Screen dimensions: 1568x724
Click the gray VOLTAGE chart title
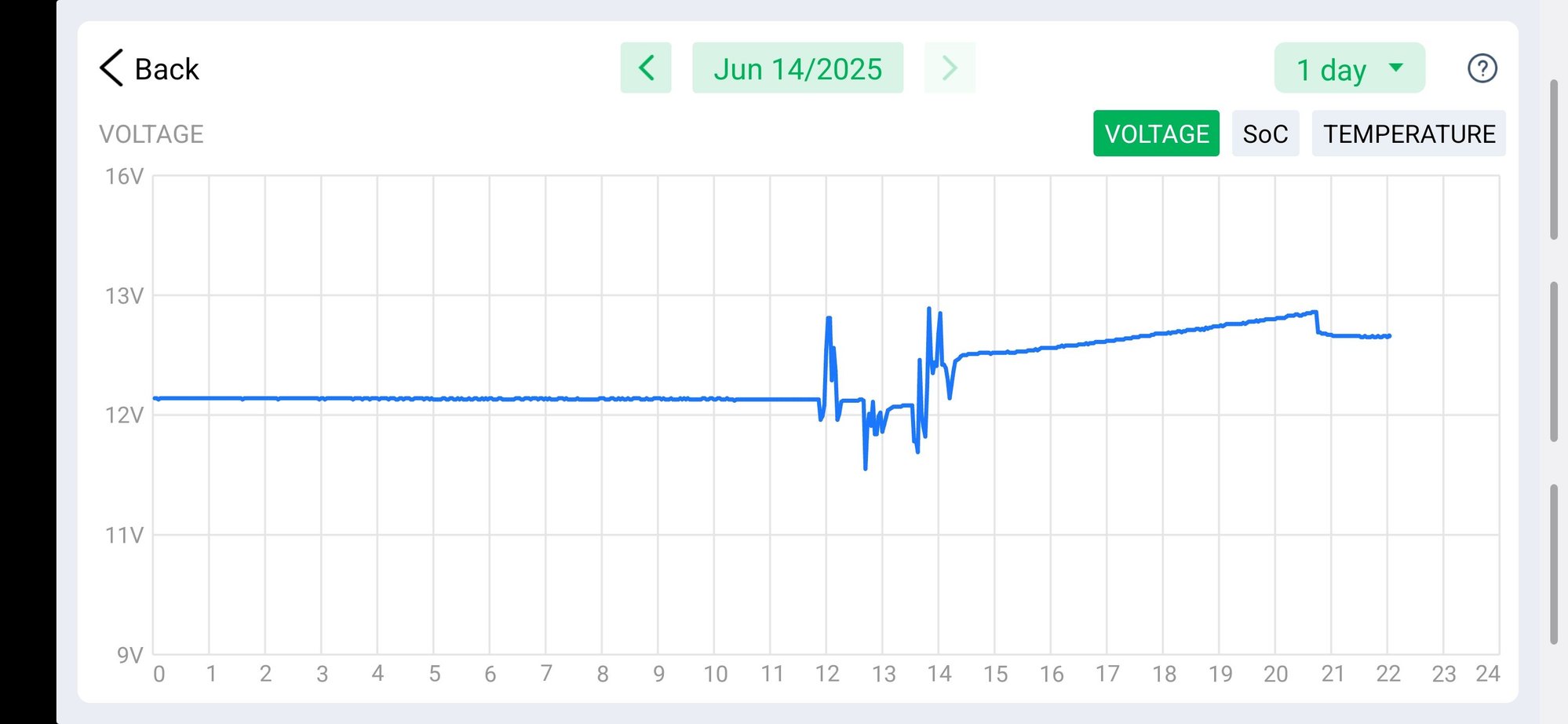[x=151, y=134]
